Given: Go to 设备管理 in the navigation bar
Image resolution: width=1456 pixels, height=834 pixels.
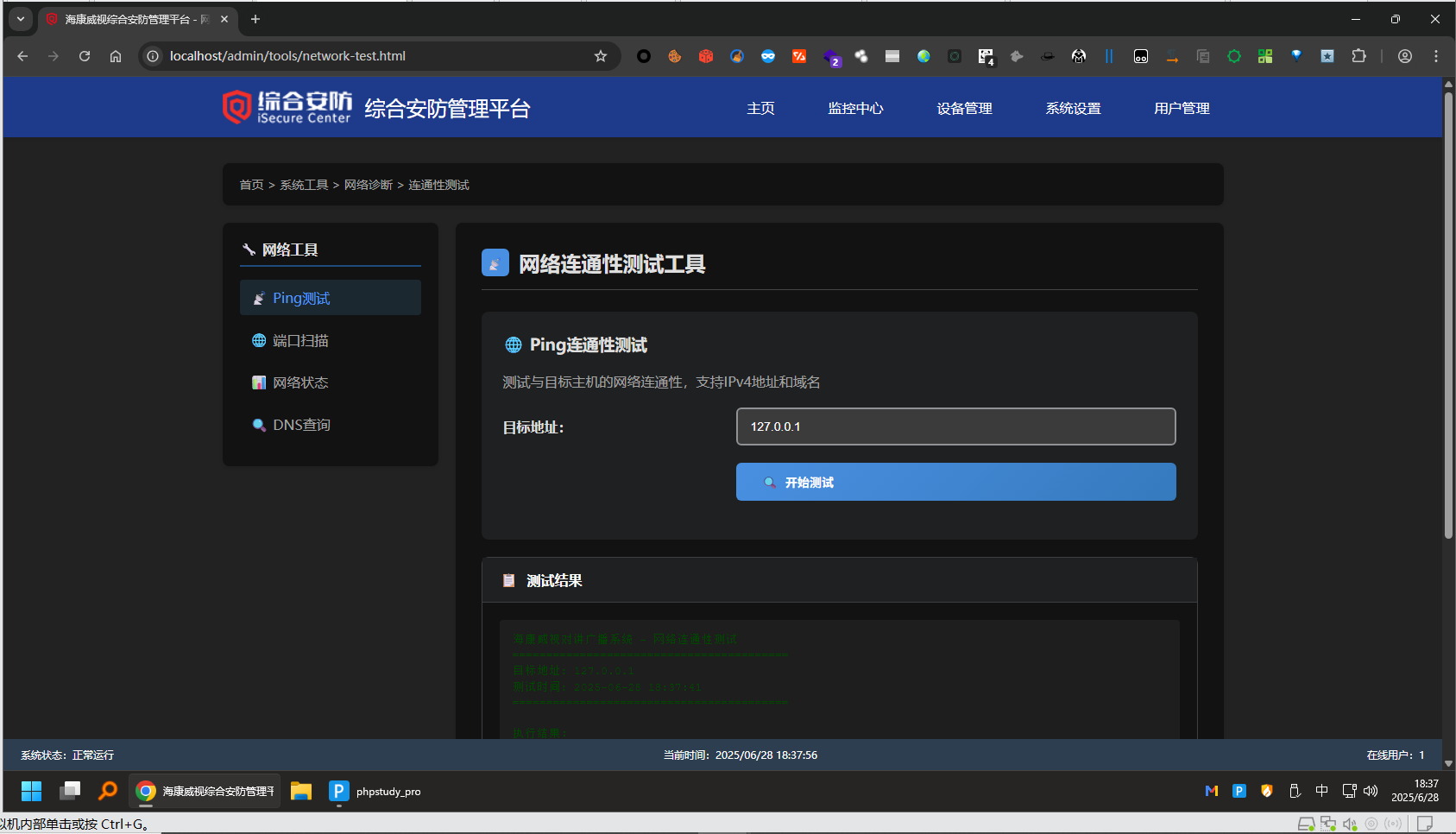Looking at the screenshot, I should 964,109.
